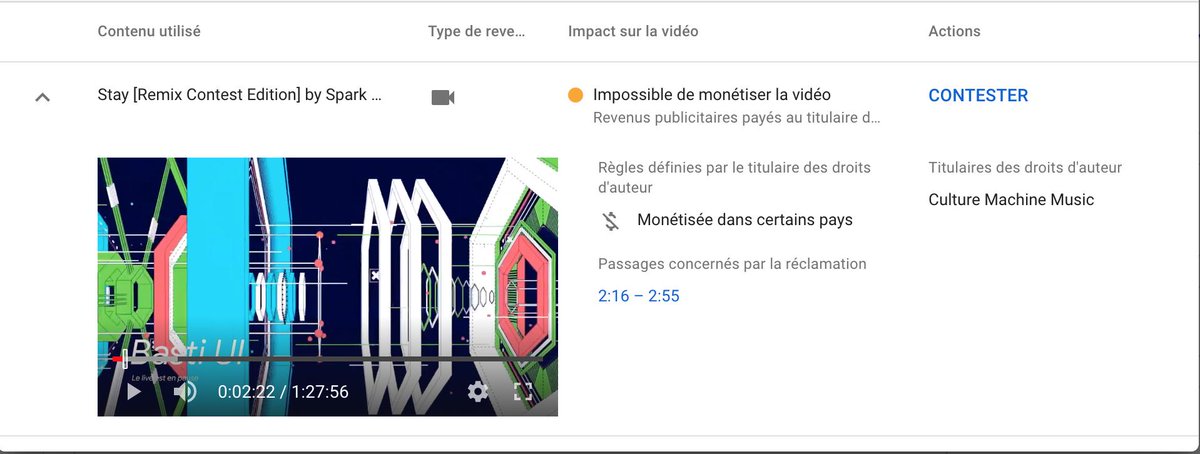Select the Culture Machine Music rights holder
This screenshot has width=1200, height=454.
1011,199
